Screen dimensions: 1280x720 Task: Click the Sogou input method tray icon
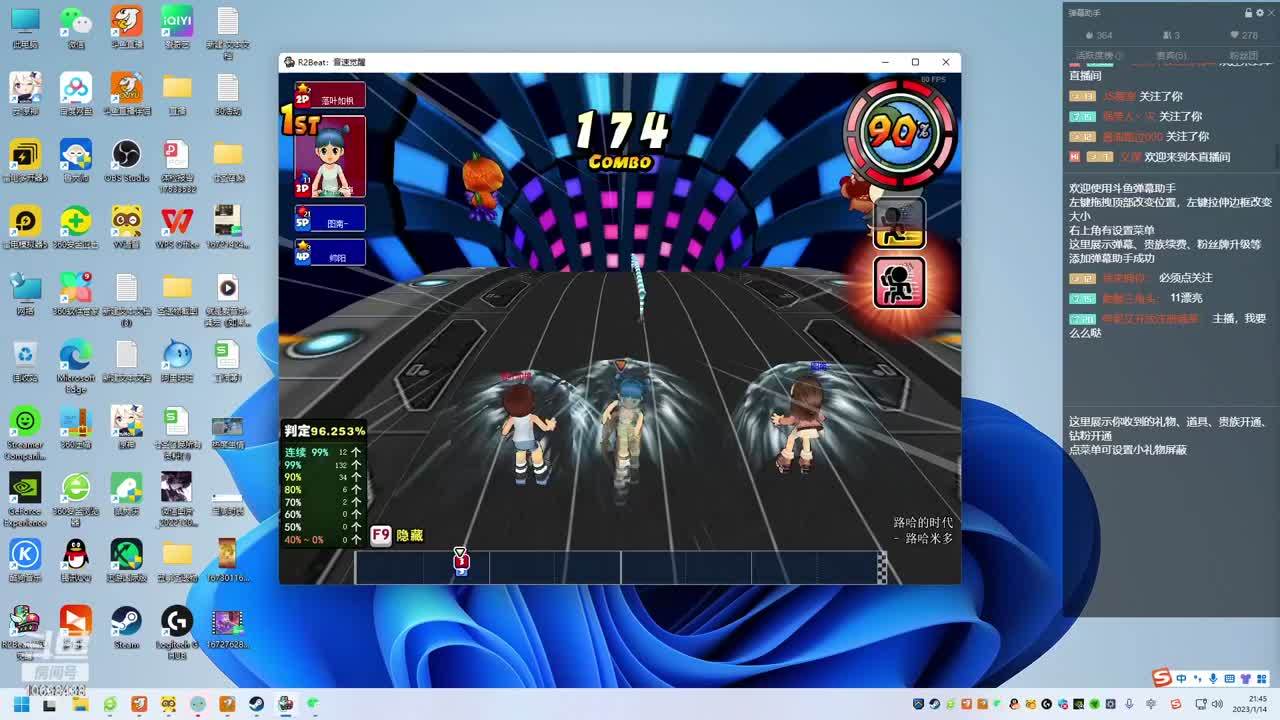pyautogui.click(x=1161, y=678)
